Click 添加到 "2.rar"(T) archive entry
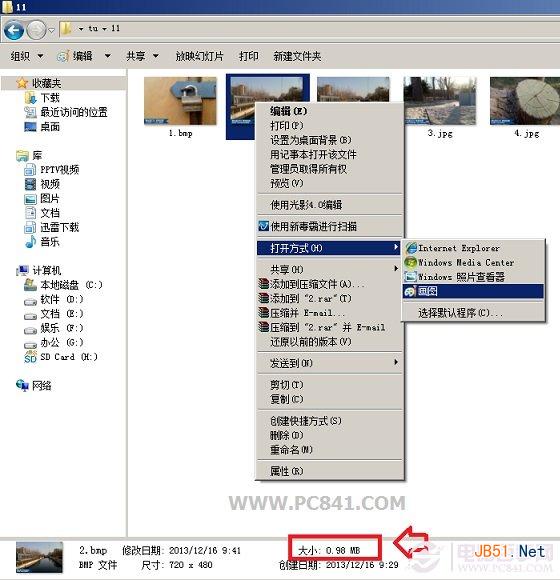560x580 pixels. [330, 299]
